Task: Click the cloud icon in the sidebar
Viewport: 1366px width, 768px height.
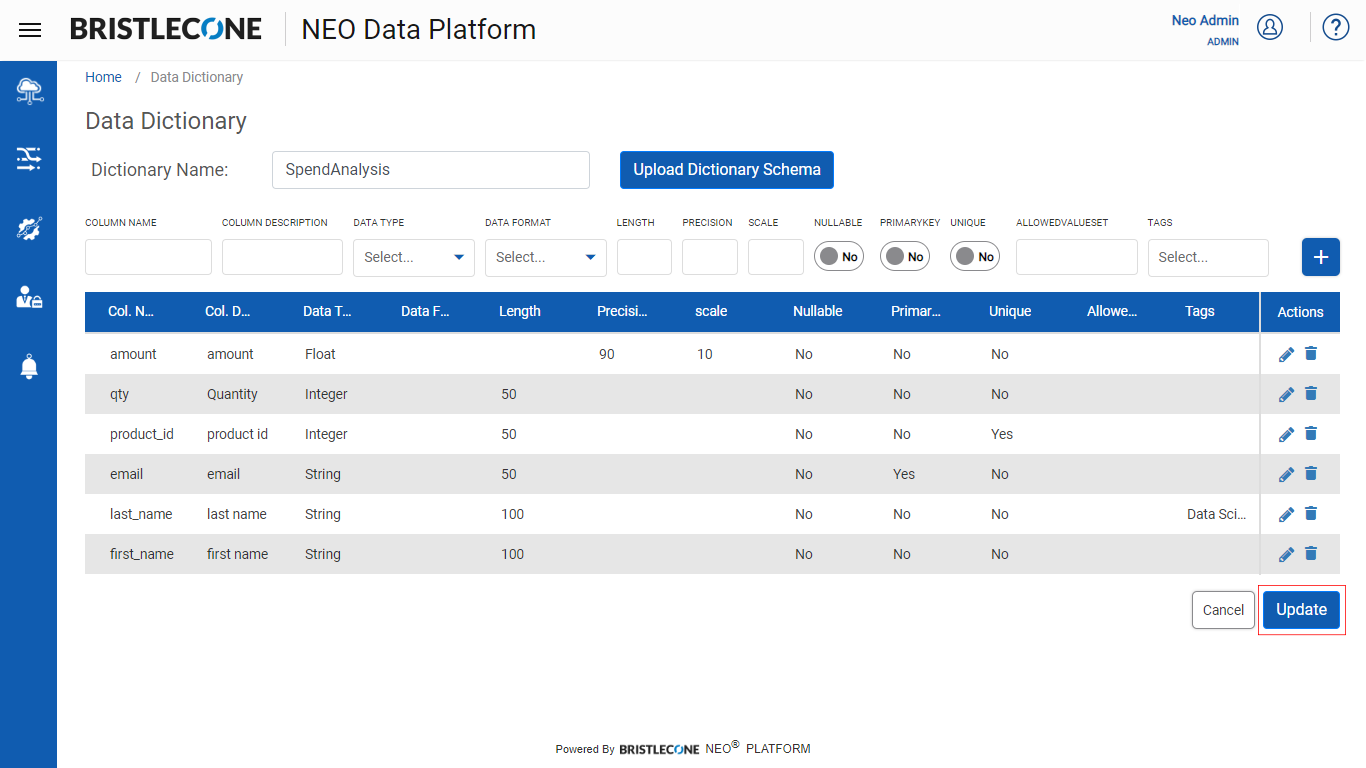Action: point(29,91)
